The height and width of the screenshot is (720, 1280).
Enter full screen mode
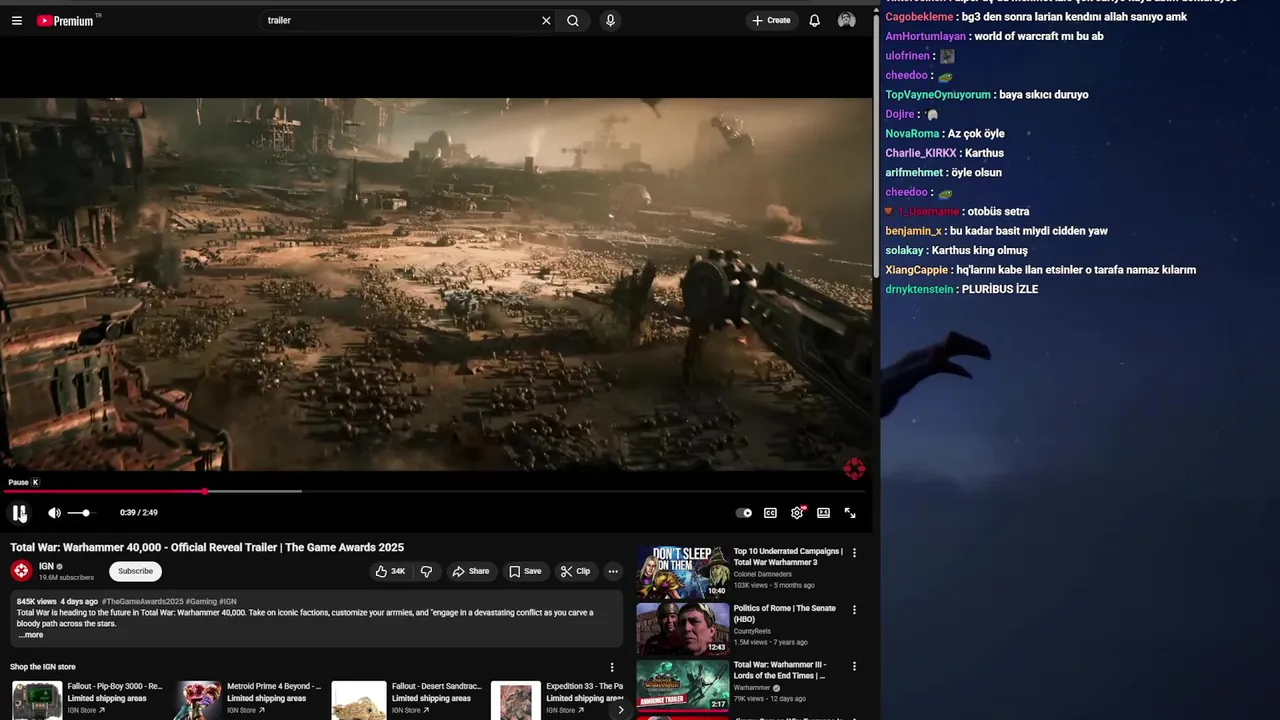pyautogui.click(x=850, y=513)
